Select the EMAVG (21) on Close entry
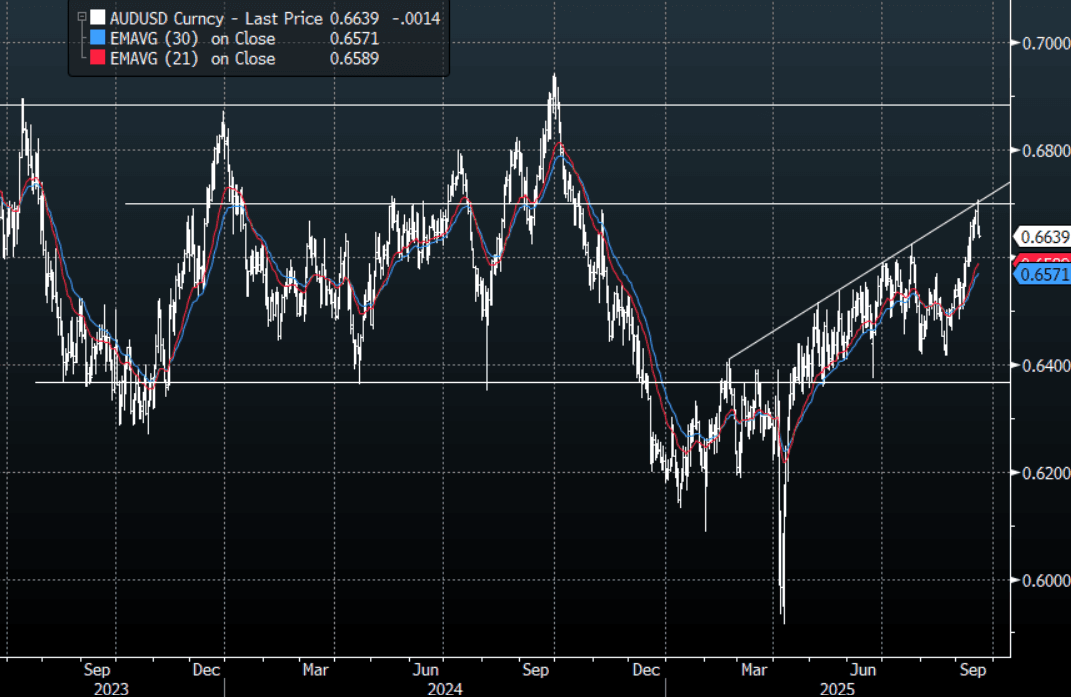 point(192,59)
